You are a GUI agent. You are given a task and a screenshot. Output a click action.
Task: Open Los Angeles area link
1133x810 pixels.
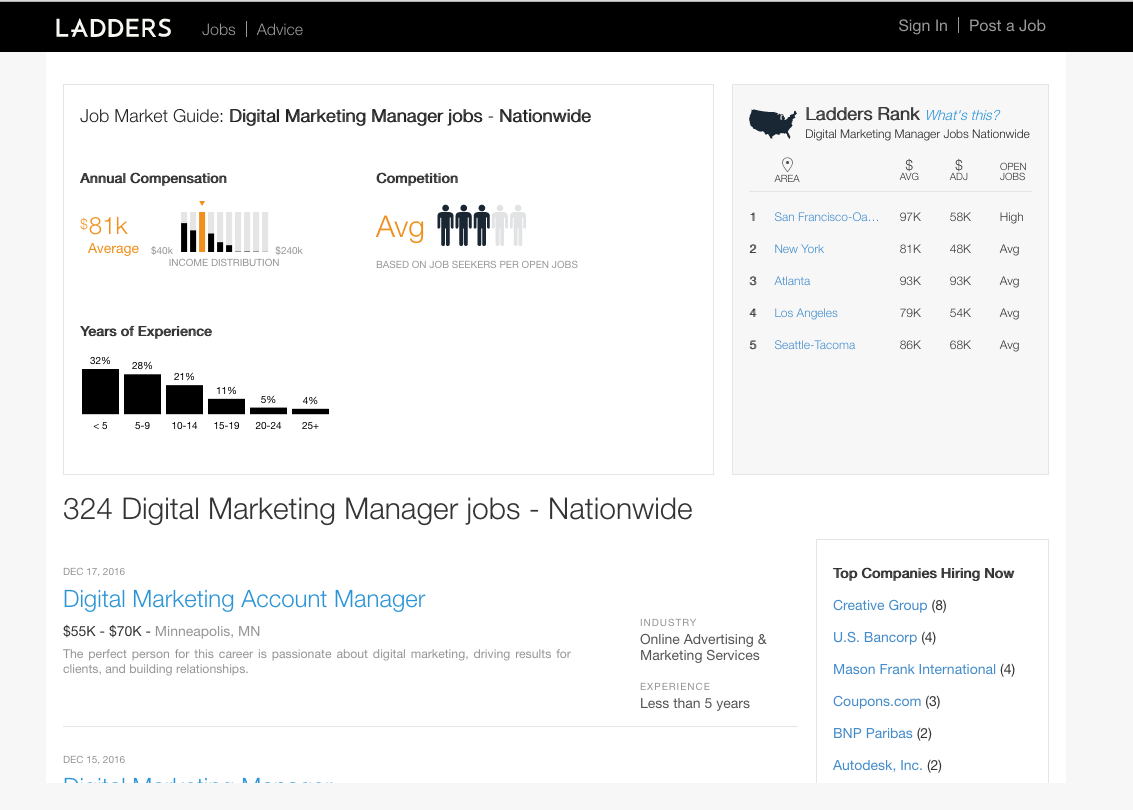806,313
